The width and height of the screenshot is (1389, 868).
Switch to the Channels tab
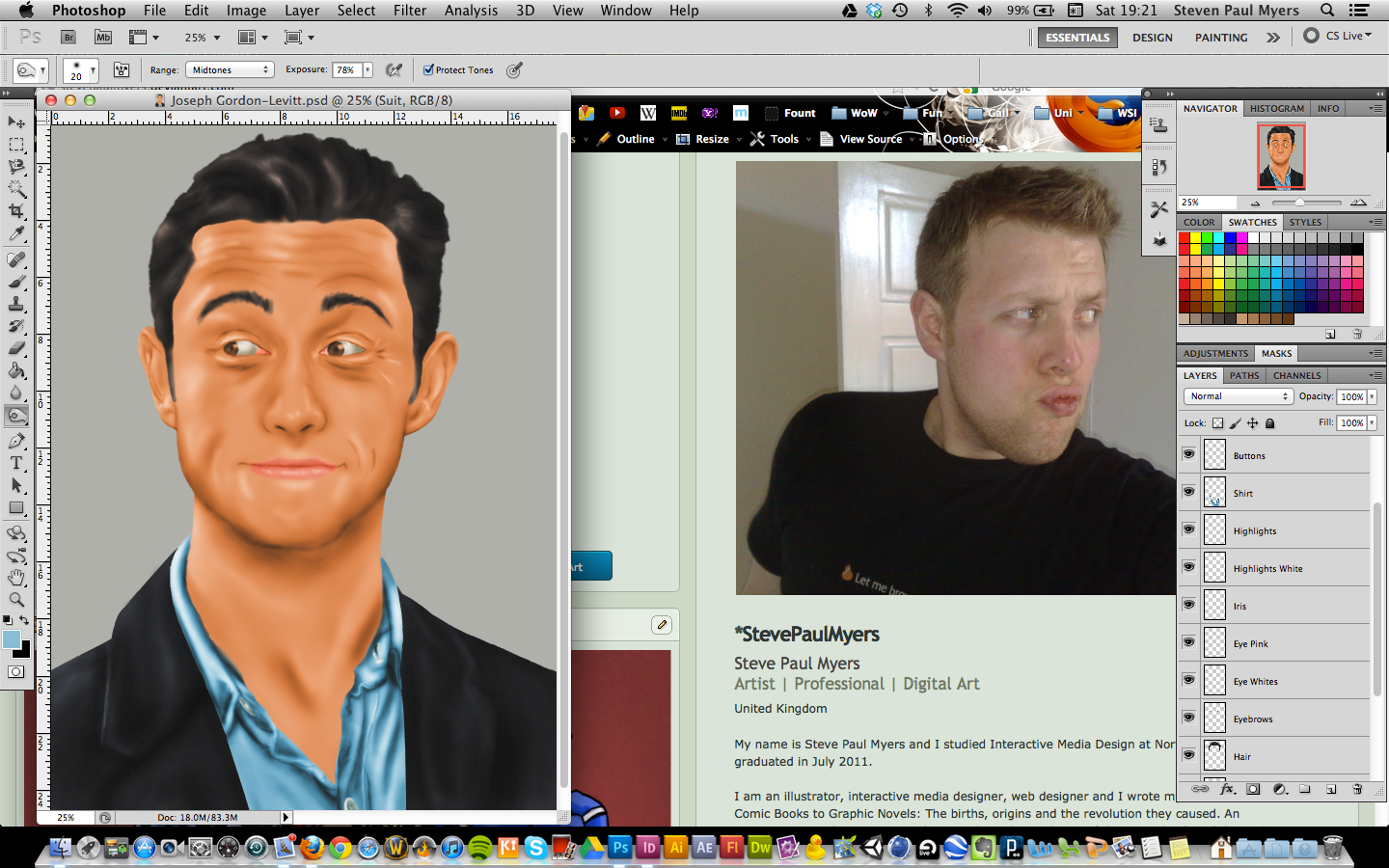(1296, 375)
